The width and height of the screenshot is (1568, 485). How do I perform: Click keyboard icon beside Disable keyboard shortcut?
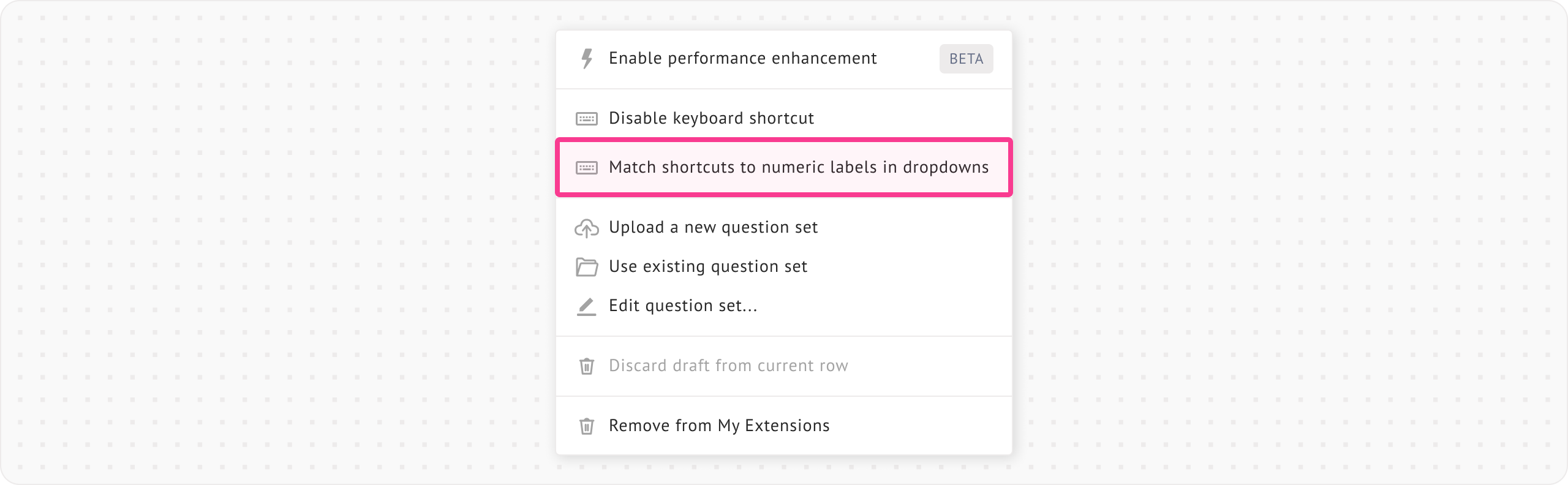(x=587, y=118)
